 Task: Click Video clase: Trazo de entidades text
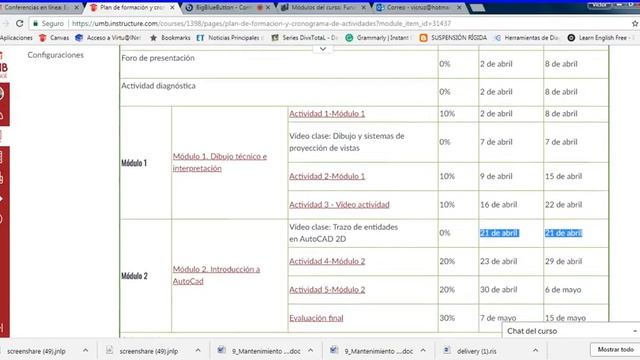[x=343, y=233]
